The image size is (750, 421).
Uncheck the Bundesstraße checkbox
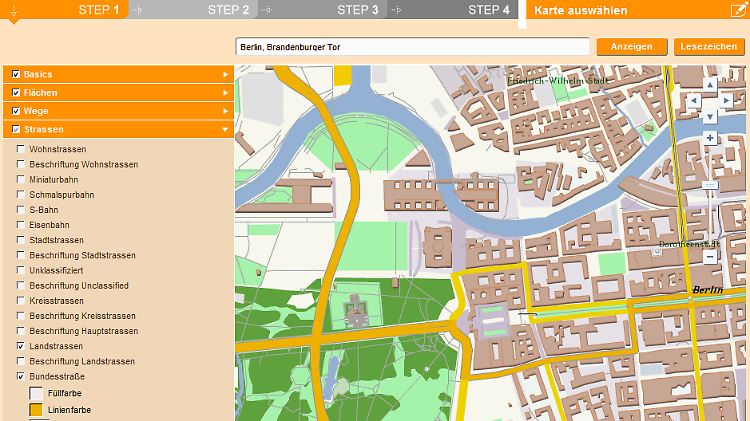pos(20,377)
